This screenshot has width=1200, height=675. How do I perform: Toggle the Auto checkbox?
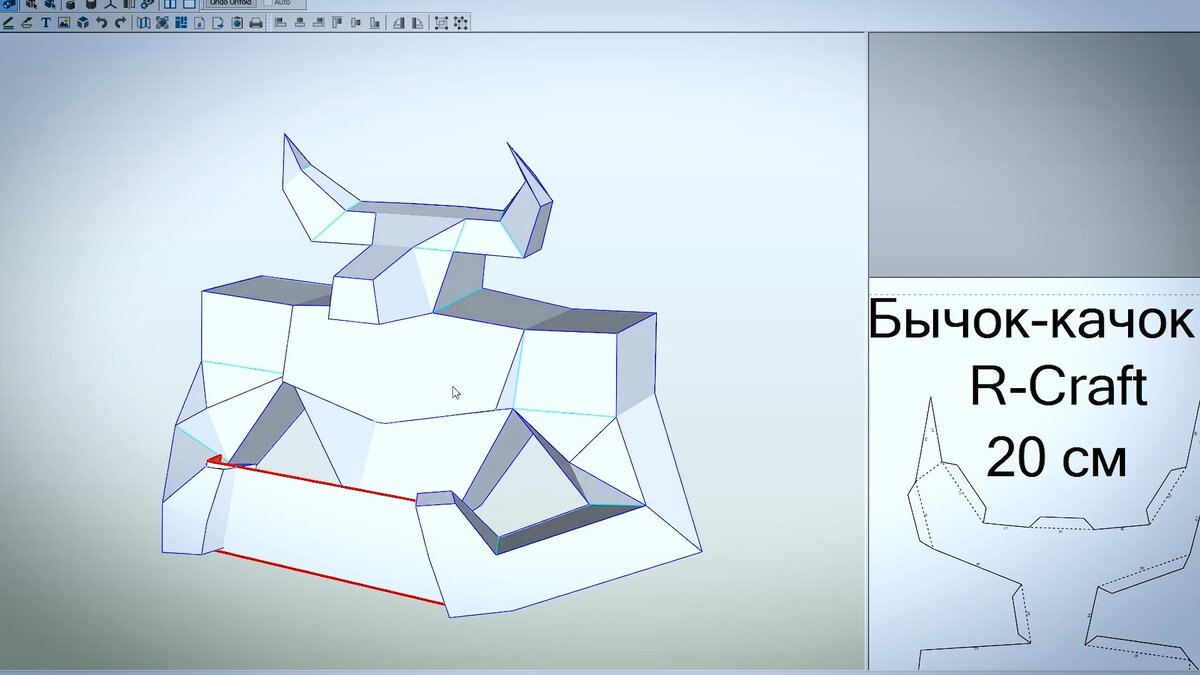(x=270, y=3)
